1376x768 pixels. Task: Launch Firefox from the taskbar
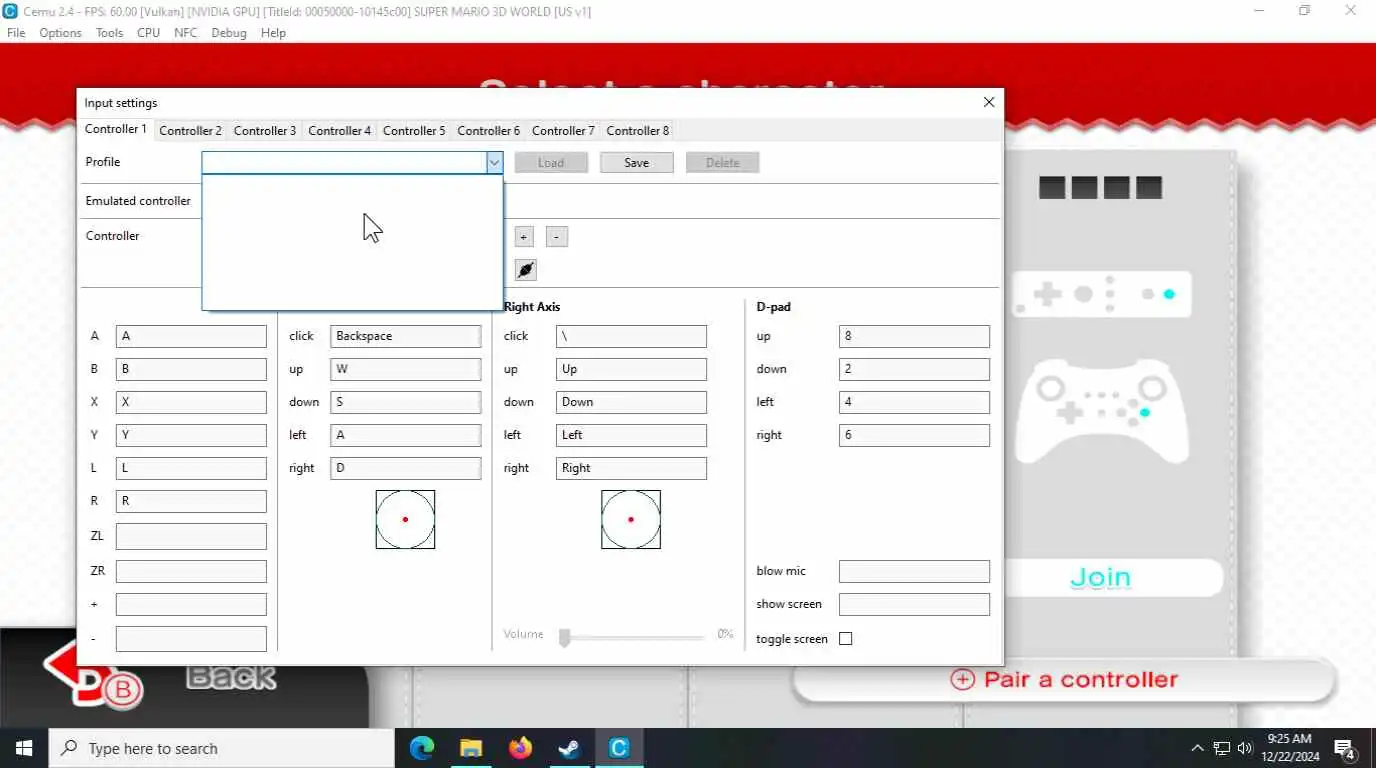click(x=520, y=748)
